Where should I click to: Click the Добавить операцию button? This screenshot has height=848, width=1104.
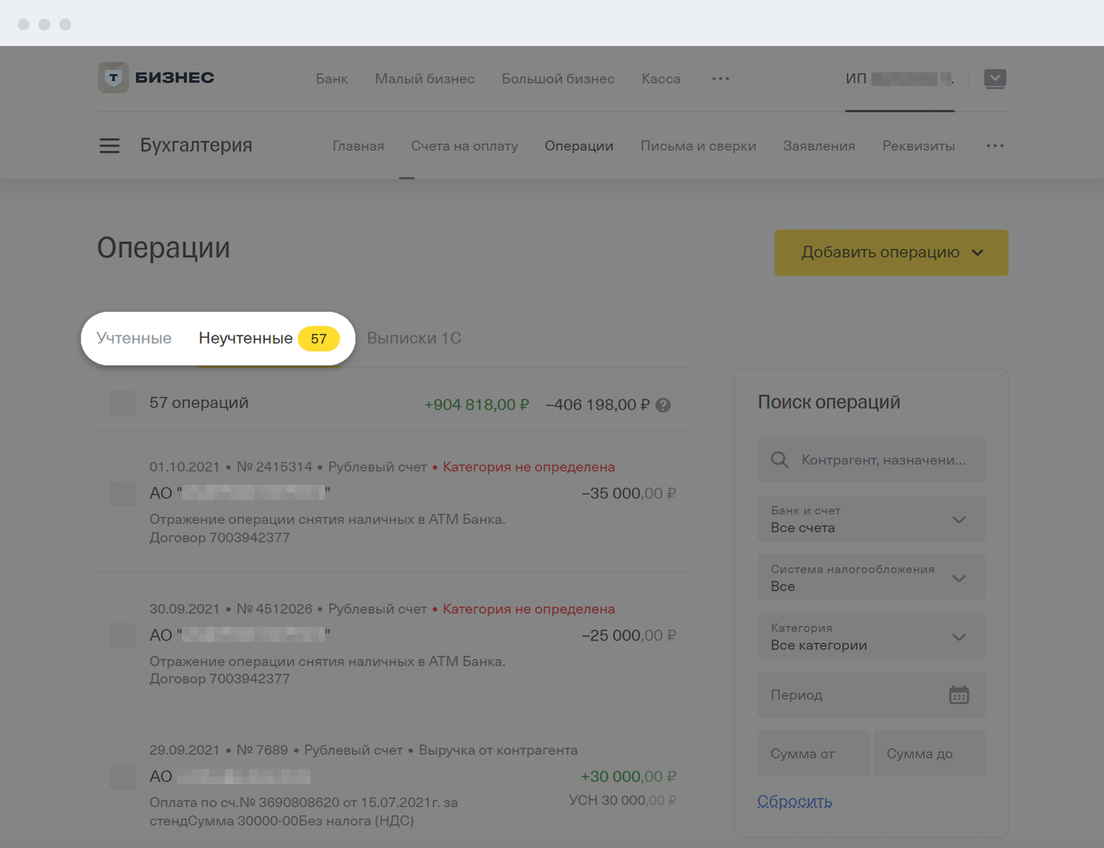[x=890, y=253]
